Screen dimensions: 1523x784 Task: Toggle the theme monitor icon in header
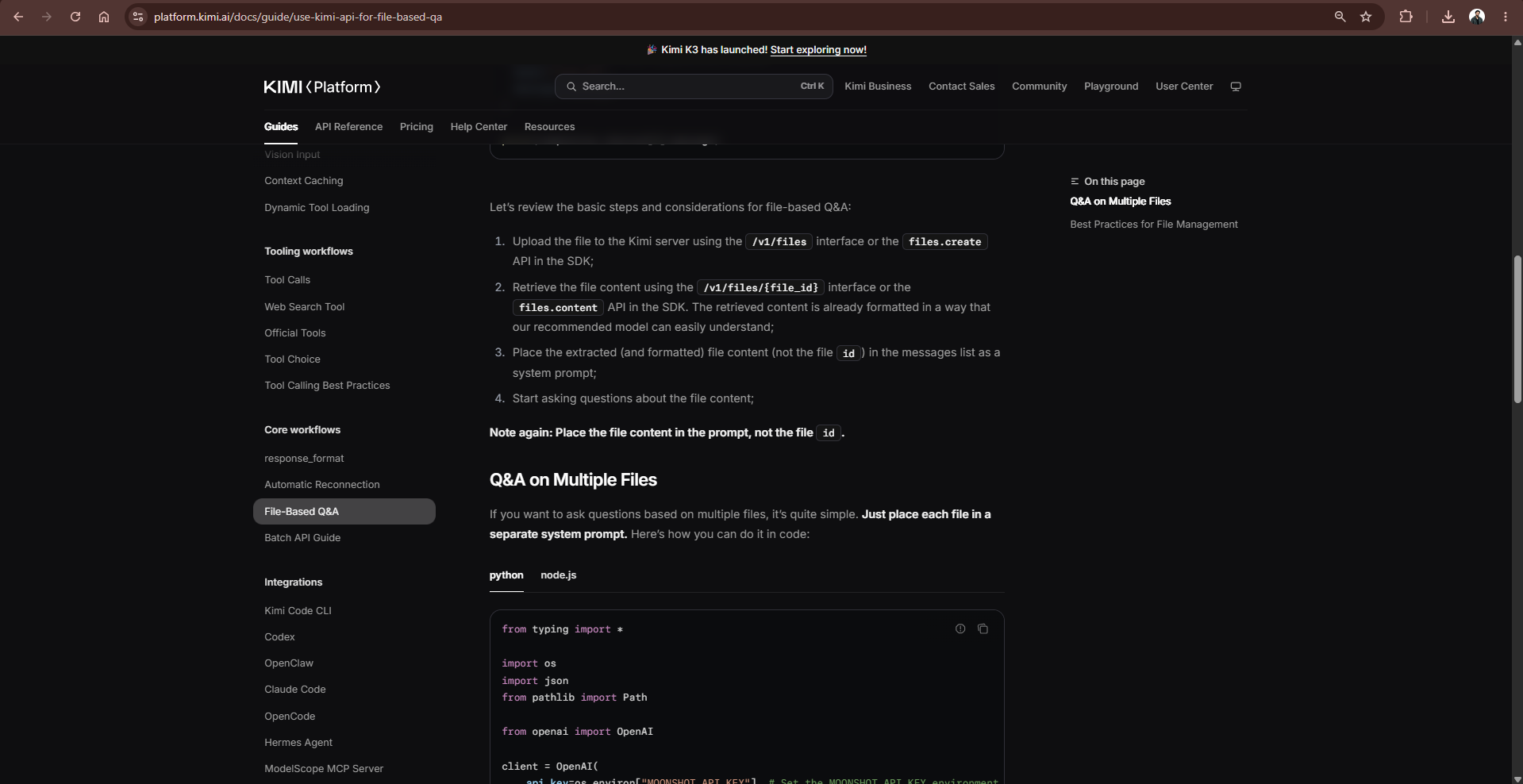[1236, 86]
